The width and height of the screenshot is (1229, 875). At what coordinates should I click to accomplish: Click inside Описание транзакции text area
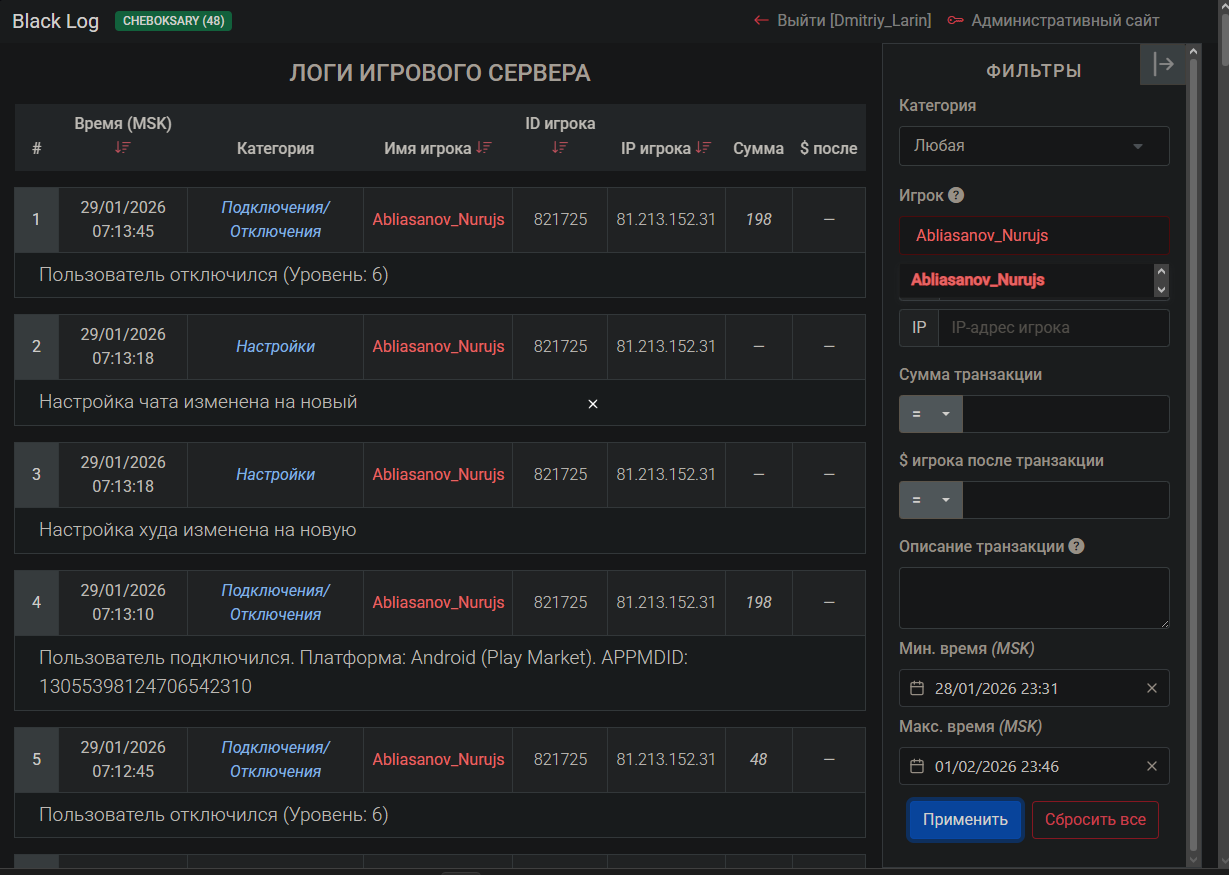tap(1034, 598)
